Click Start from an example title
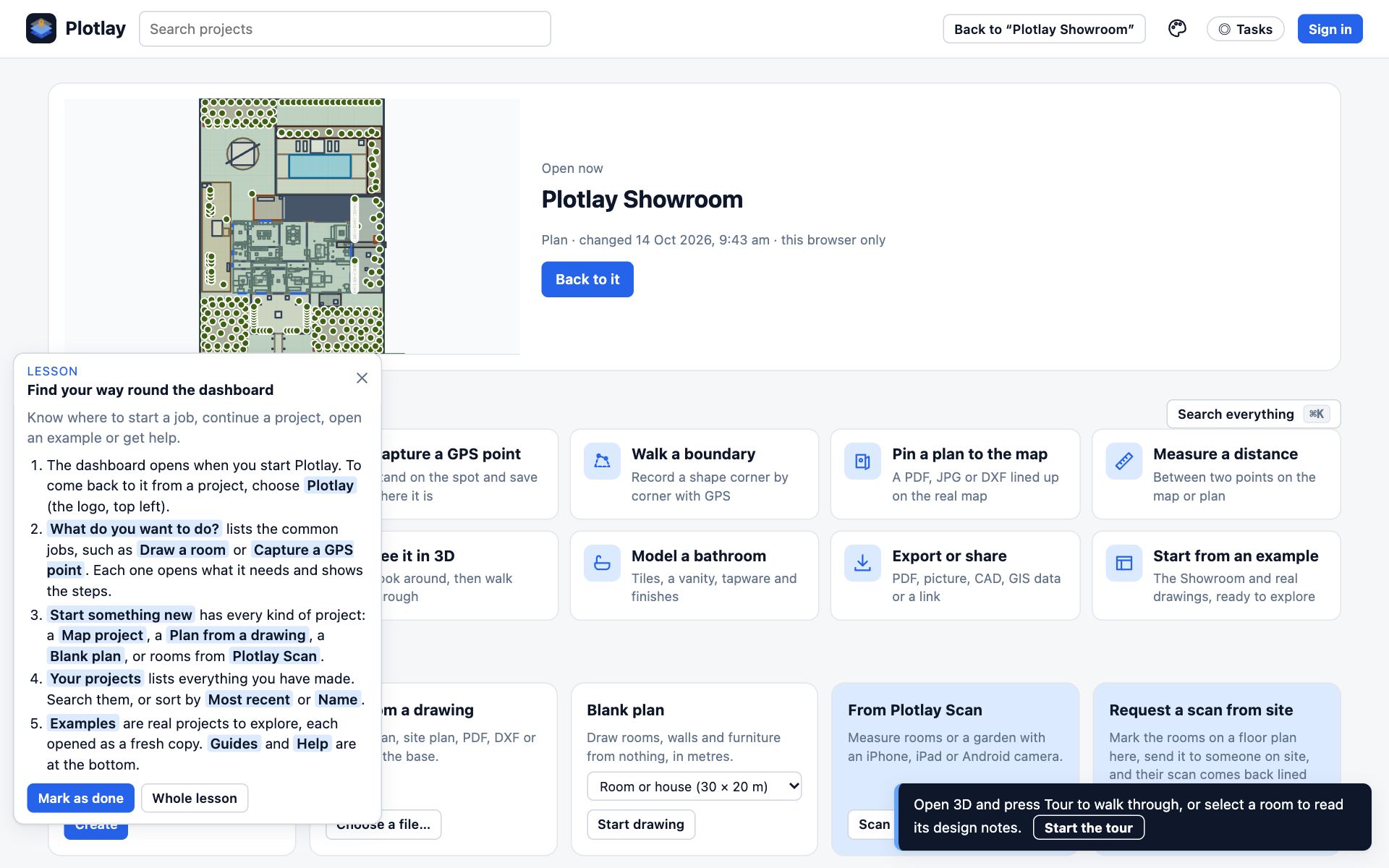Image resolution: width=1389 pixels, height=868 pixels. (1235, 556)
